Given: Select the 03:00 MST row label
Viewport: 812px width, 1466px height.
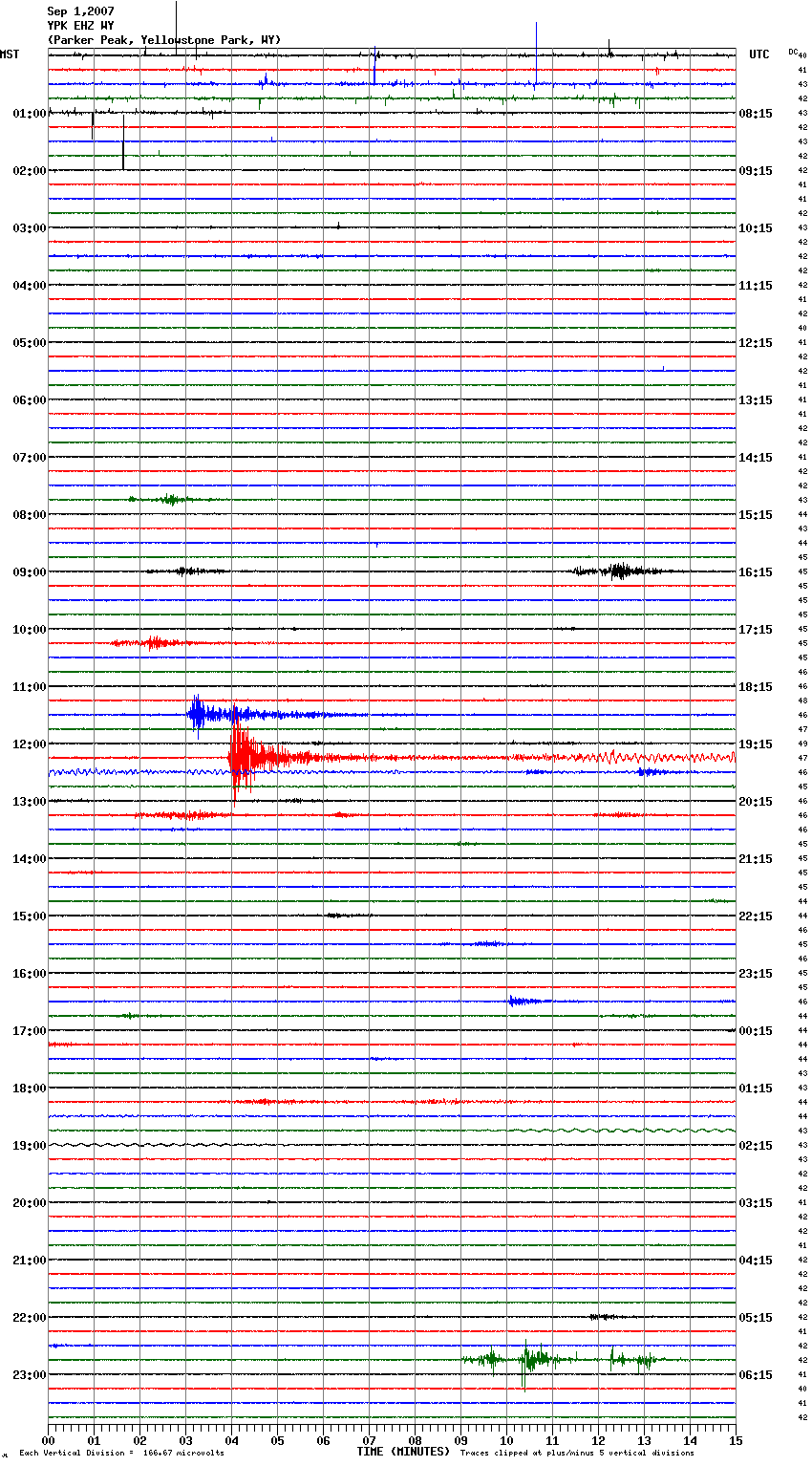Looking at the screenshot, I should tap(30, 228).
